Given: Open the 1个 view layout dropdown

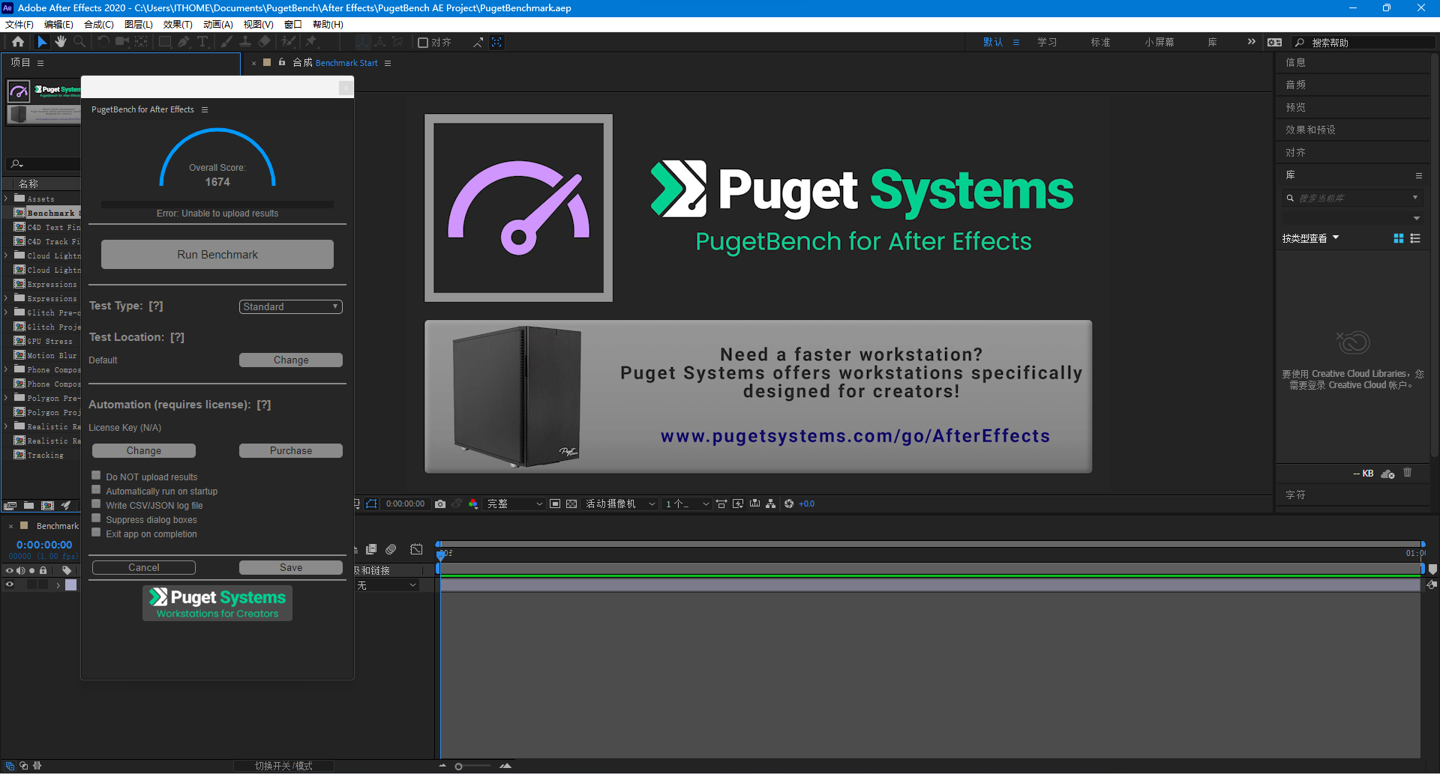Looking at the screenshot, I should click(x=687, y=504).
